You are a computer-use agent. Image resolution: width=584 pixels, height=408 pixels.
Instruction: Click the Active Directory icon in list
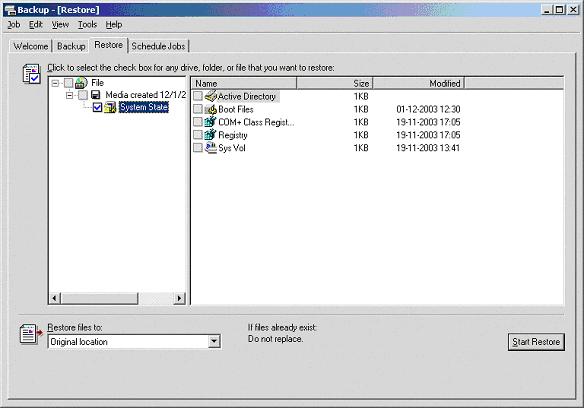(211, 96)
